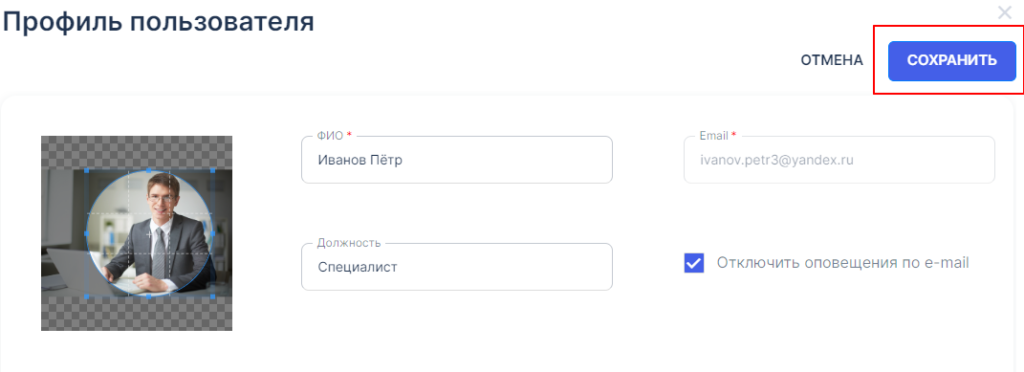This screenshot has width=1024, height=372.
Task: Click the 'Отключить оповещения по e-mail' label
Action: pos(842,263)
